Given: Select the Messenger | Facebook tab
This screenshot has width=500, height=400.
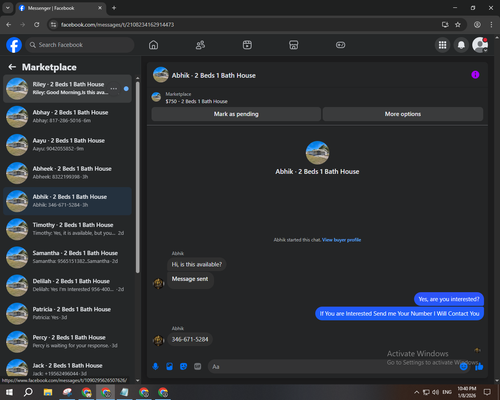Looking at the screenshot, I should [x=61, y=8].
